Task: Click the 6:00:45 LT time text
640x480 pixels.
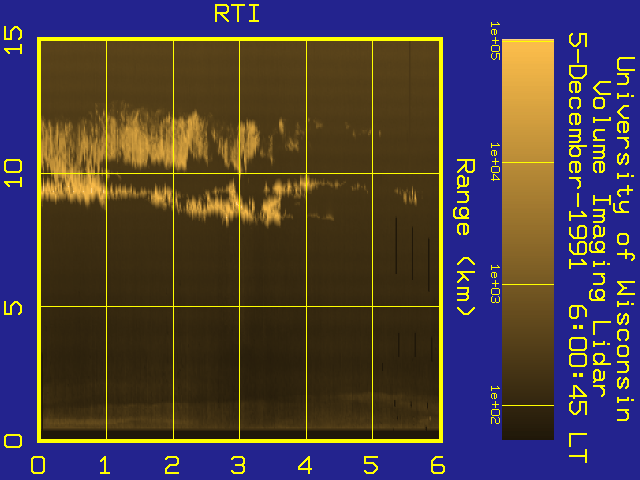Action: click(x=578, y=384)
